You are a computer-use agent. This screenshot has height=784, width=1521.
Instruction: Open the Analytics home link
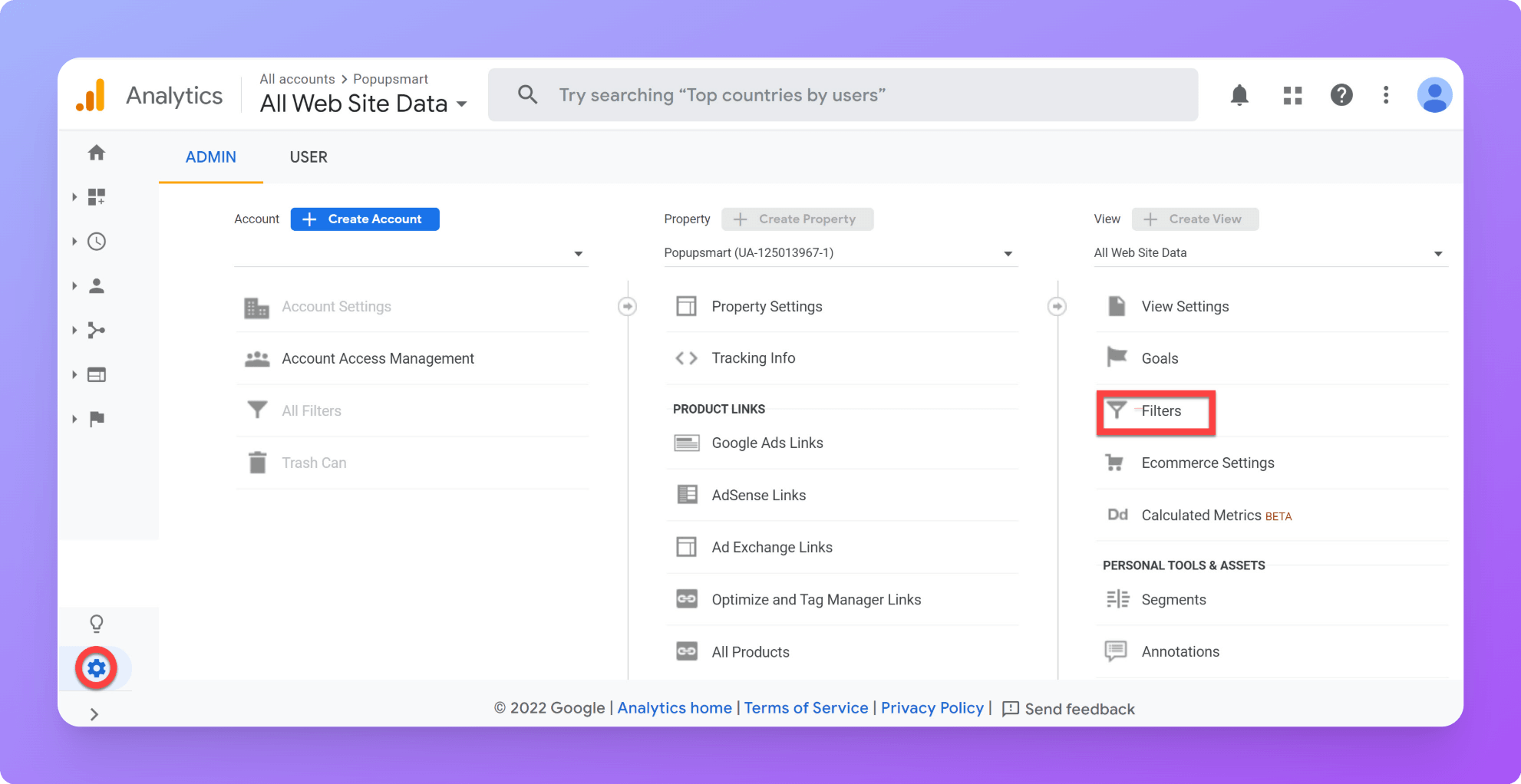pyautogui.click(x=675, y=708)
